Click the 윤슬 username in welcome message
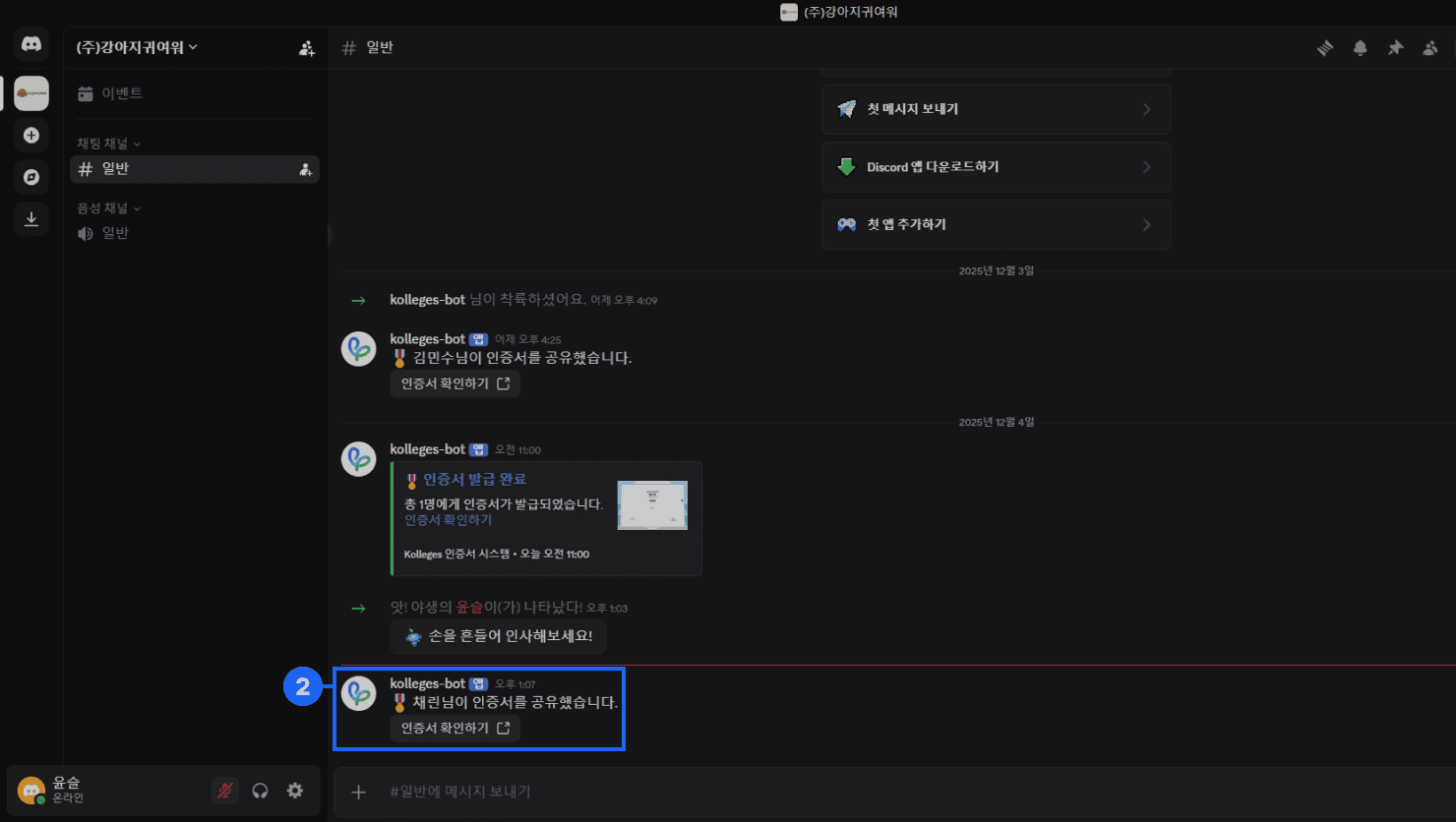 click(x=470, y=608)
